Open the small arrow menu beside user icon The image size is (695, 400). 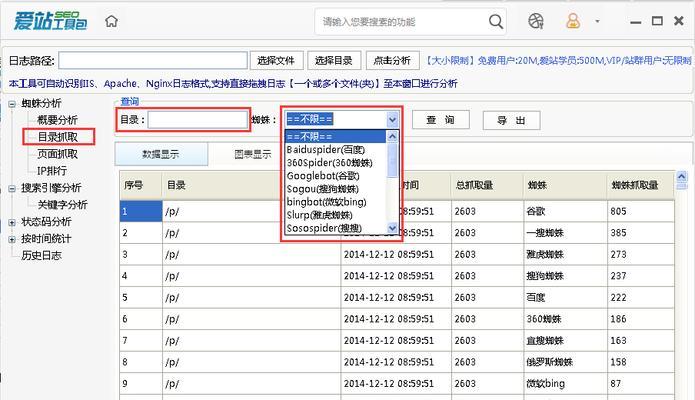tap(597, 21)
